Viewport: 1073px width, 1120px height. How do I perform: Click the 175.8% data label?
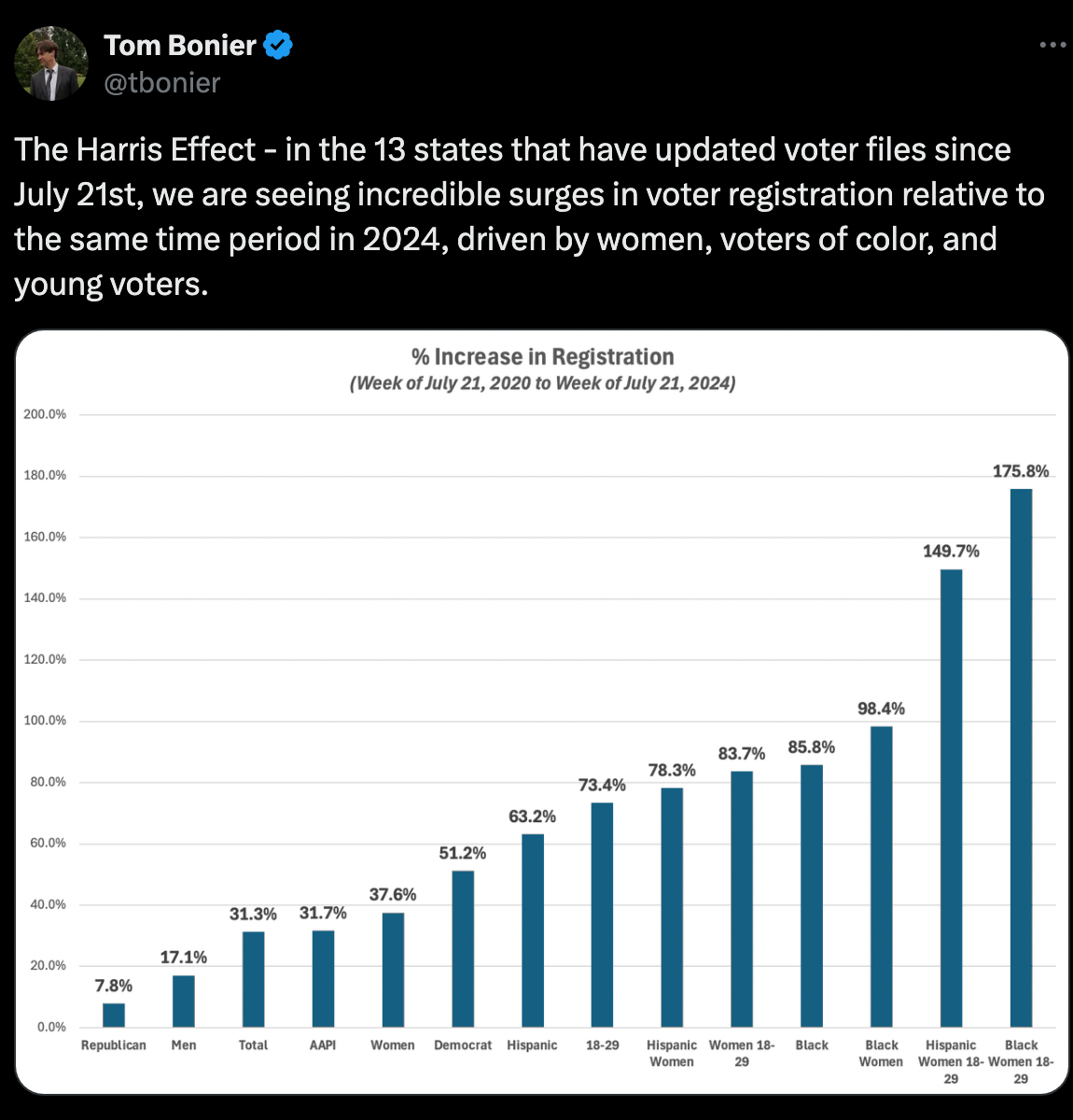click(x=1021, y=471)
